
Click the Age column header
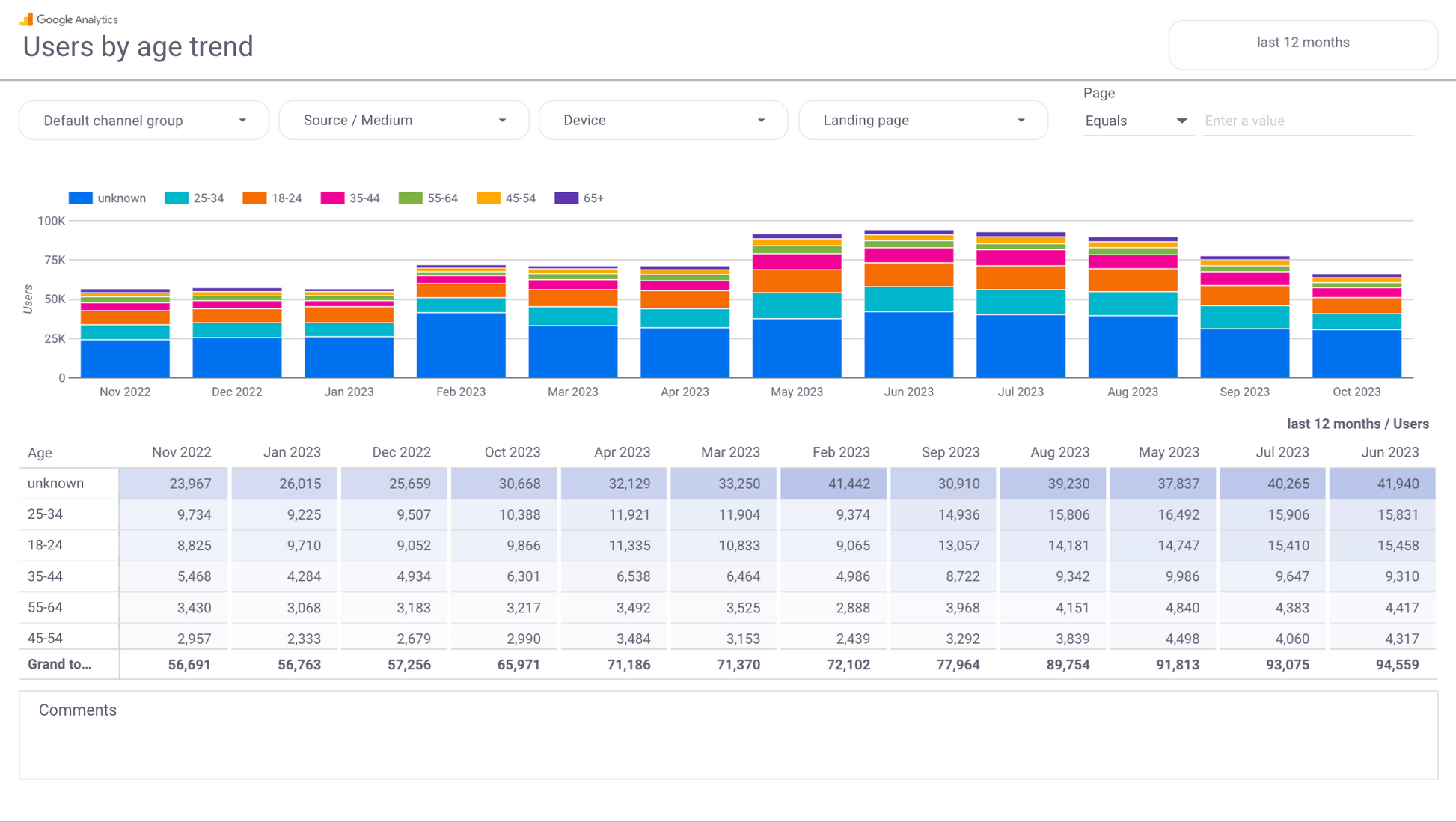[x=40, y=452]
